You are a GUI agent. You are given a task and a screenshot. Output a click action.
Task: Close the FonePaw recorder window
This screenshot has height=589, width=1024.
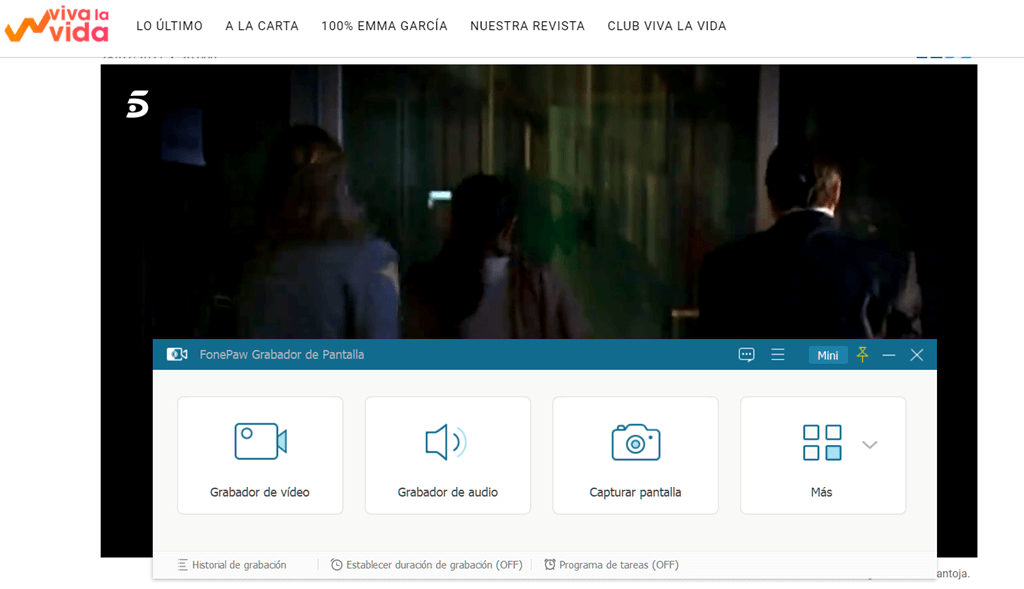point(917,355)
